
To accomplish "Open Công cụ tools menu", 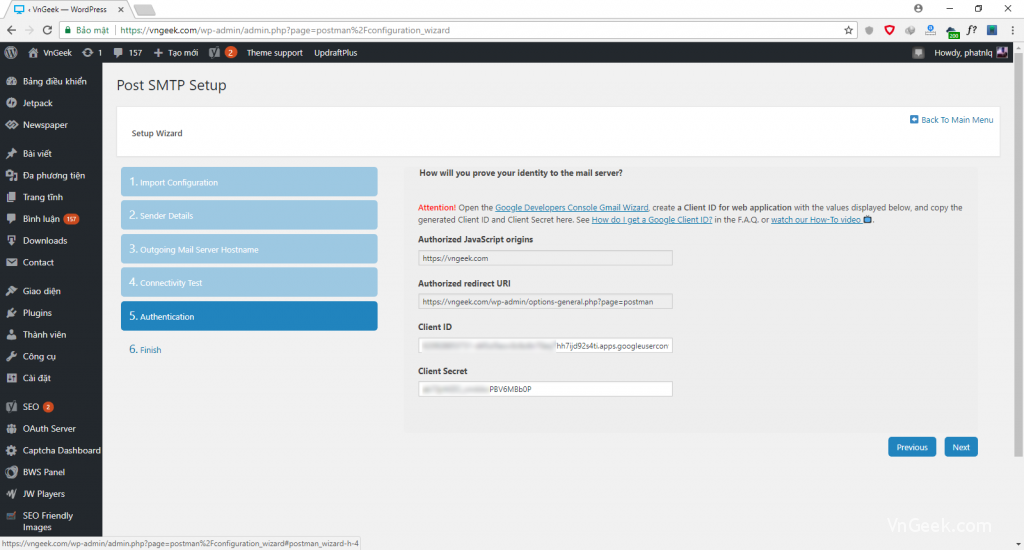I will click(x=51, y=357).
